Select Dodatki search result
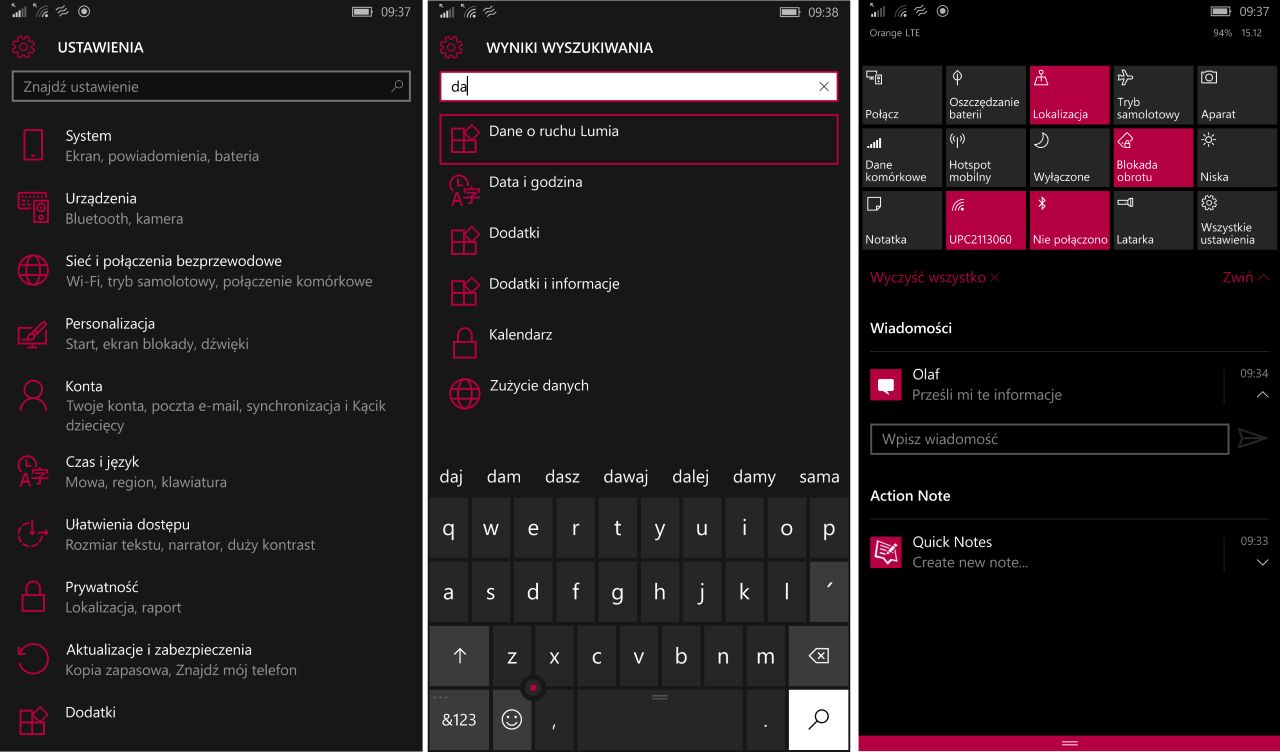This screenshot has height=752, width=1280. pyautogui.click(x=638, y=241)
